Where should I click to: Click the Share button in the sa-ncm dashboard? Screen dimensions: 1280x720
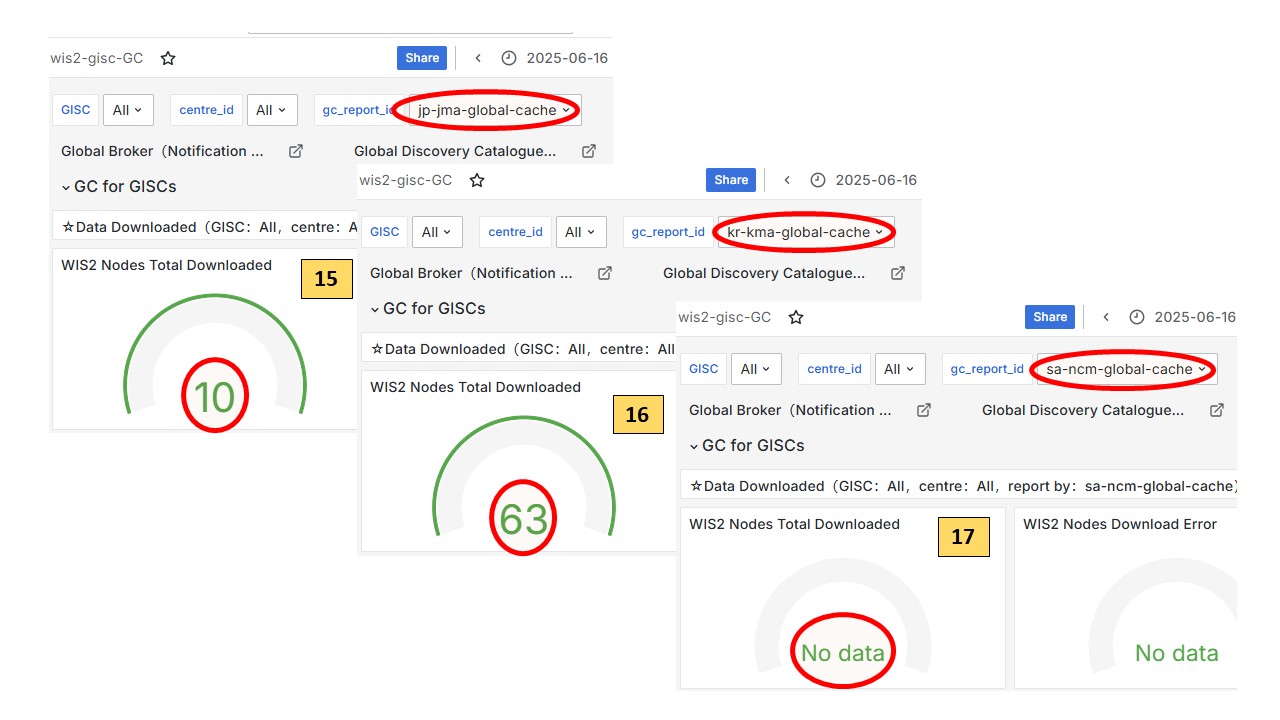pos(1049,317)
